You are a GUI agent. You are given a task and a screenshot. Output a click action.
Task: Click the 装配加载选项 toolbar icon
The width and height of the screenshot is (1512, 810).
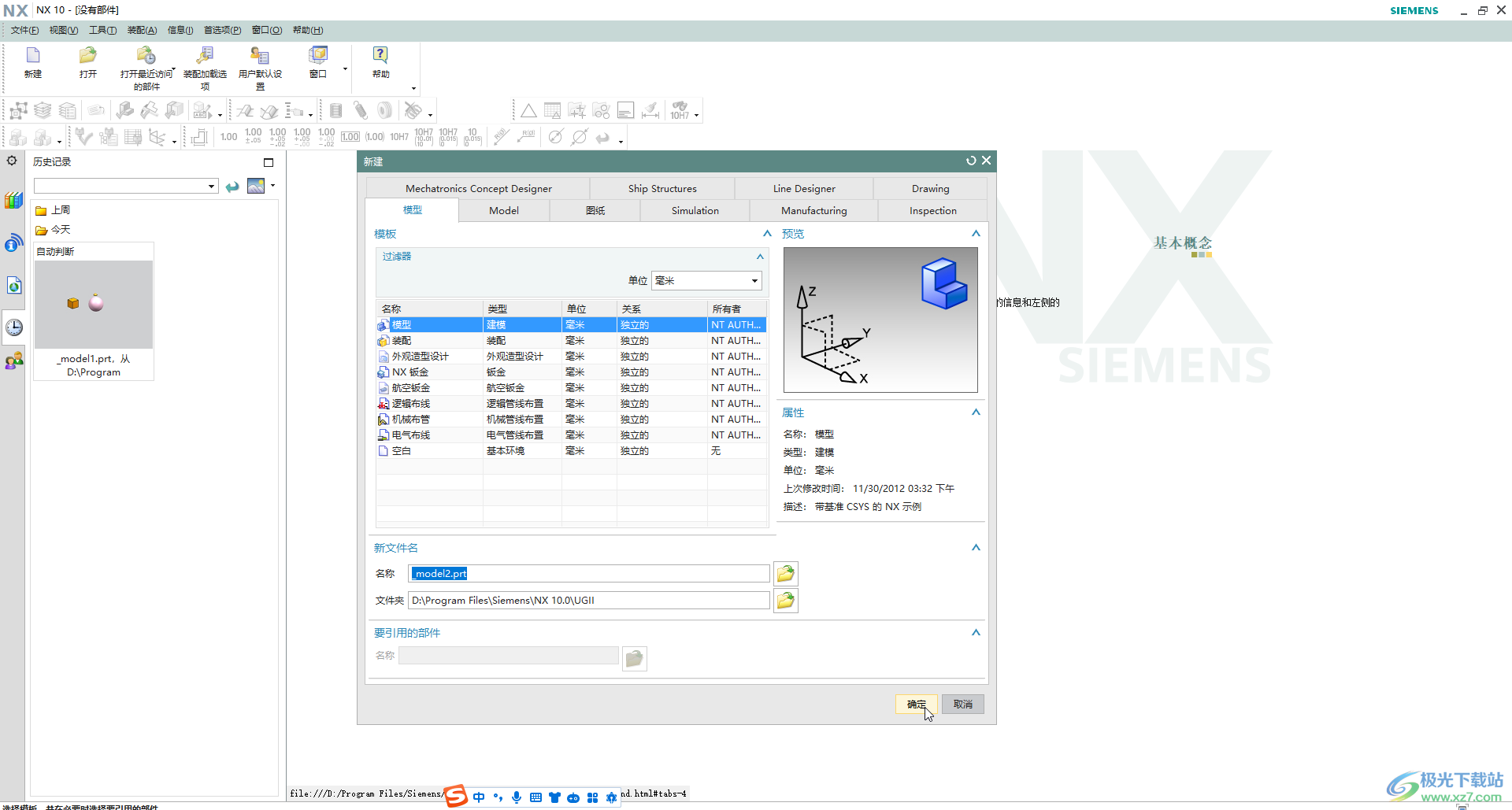(205, 56)
